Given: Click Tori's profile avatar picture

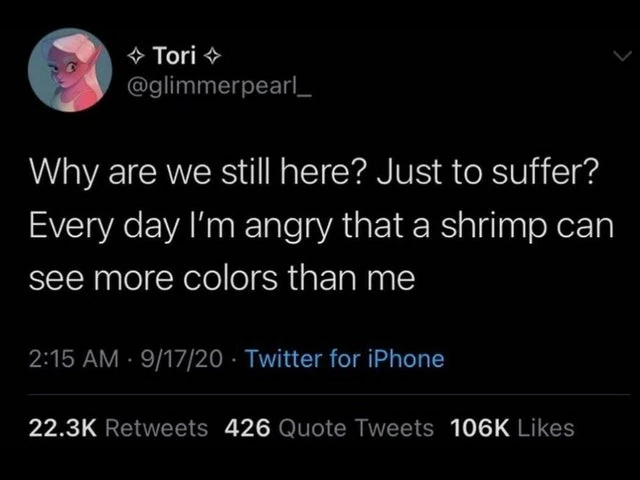Looking at the screenshot, I should pos(70,70).
